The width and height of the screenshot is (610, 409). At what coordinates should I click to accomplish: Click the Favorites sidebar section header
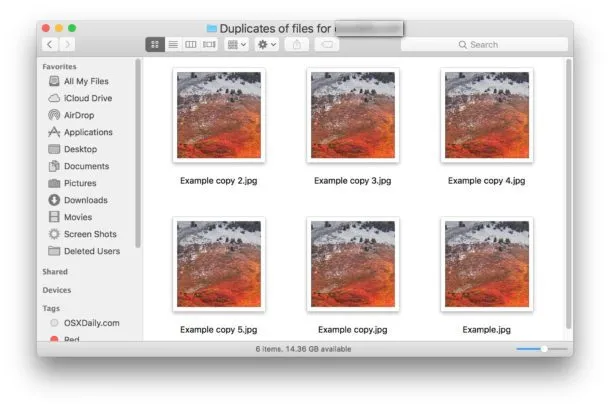click(x=59, y=66)
